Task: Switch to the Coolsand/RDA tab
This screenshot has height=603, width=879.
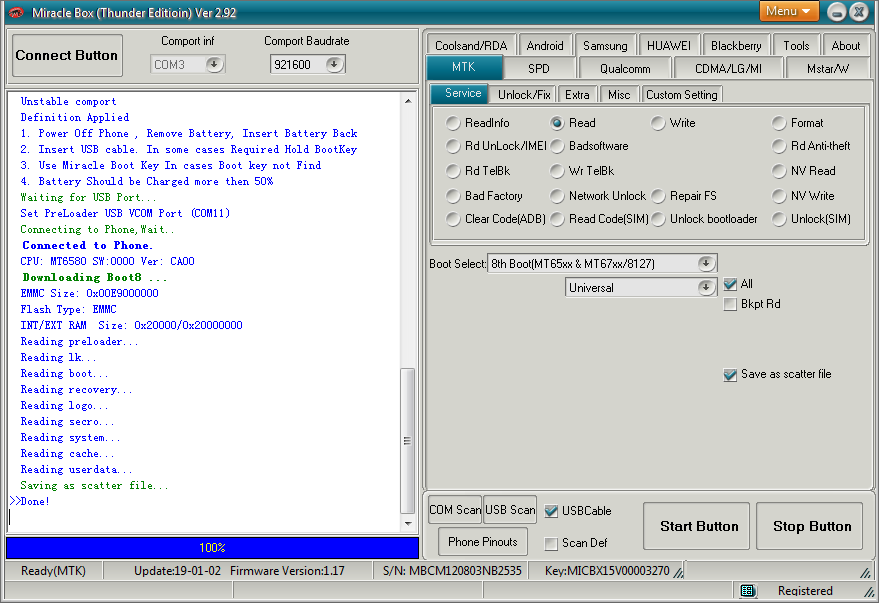Action: click(x=471, y=45)
